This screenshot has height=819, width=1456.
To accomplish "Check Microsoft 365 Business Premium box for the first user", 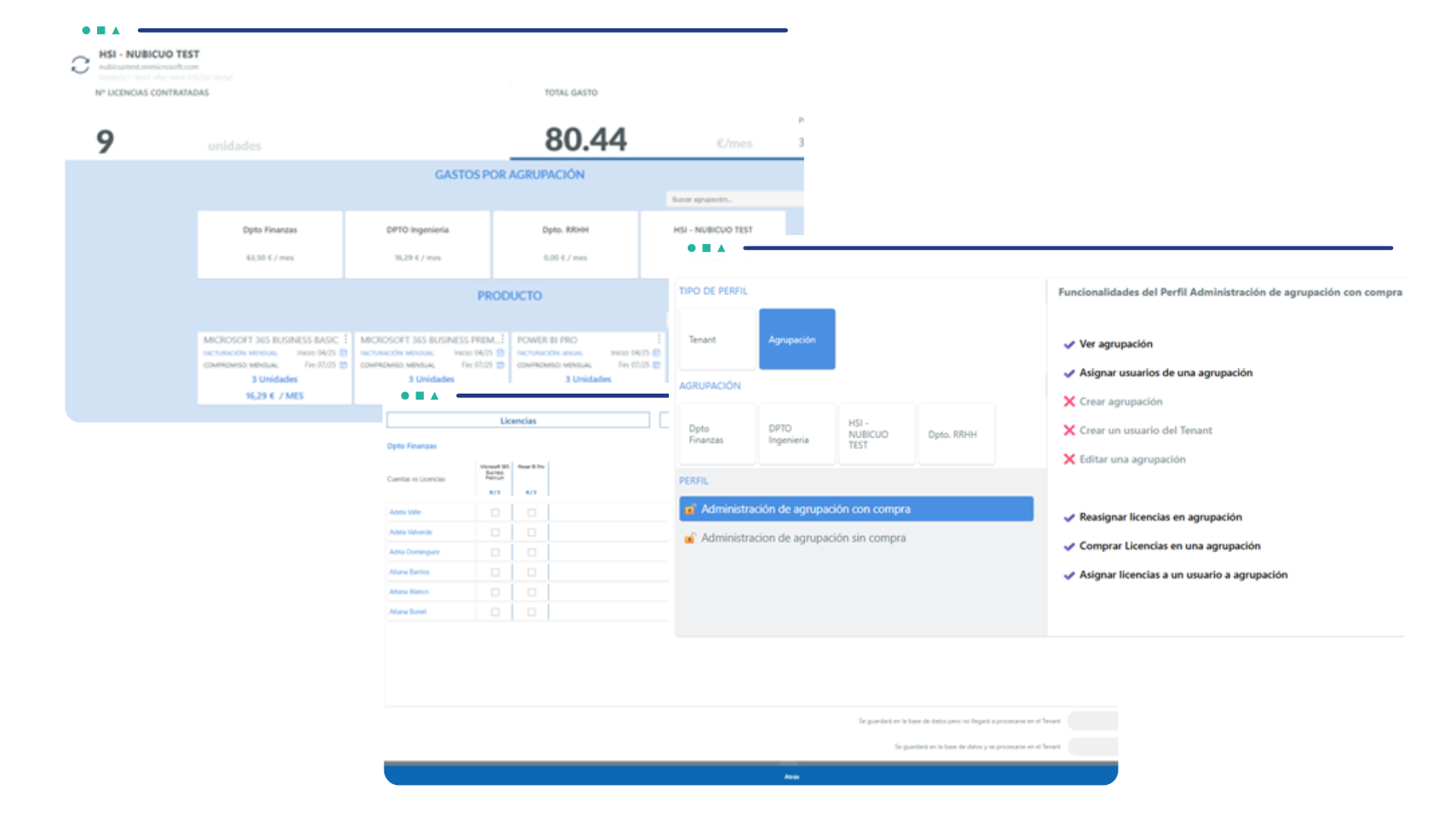I will click(495, 513).
